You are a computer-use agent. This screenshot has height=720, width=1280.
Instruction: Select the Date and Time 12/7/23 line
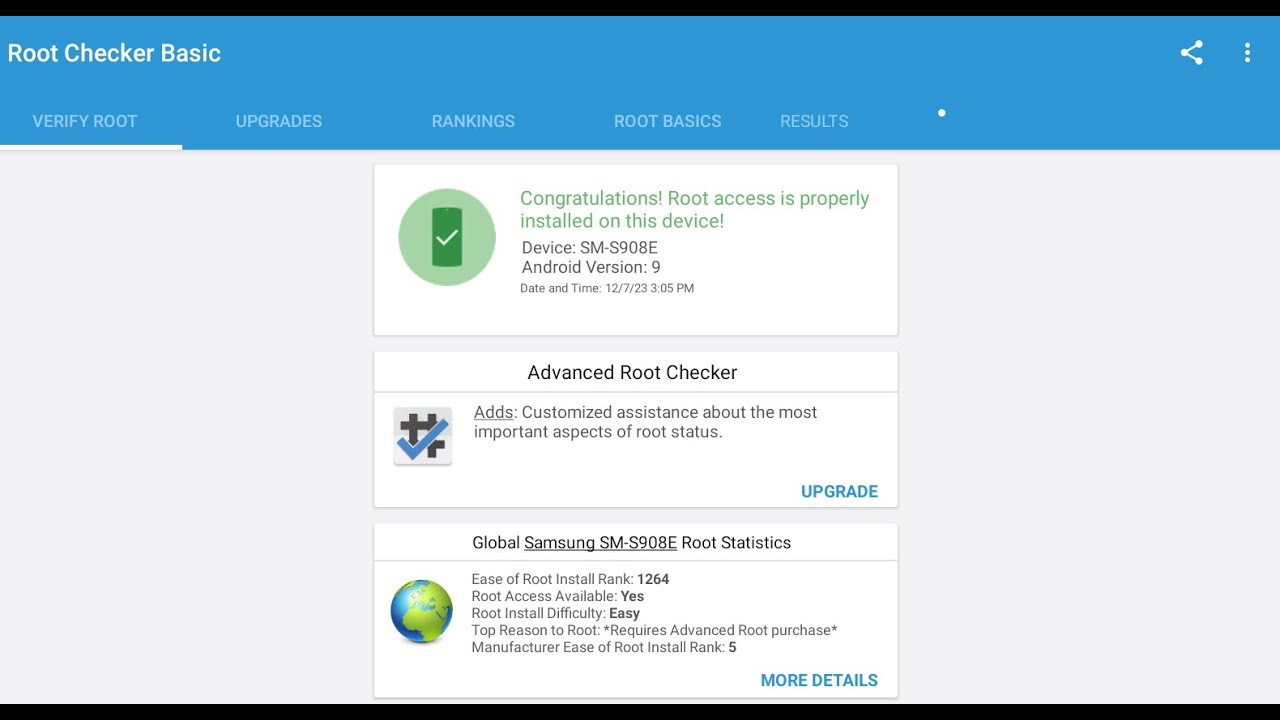[607, 288]
